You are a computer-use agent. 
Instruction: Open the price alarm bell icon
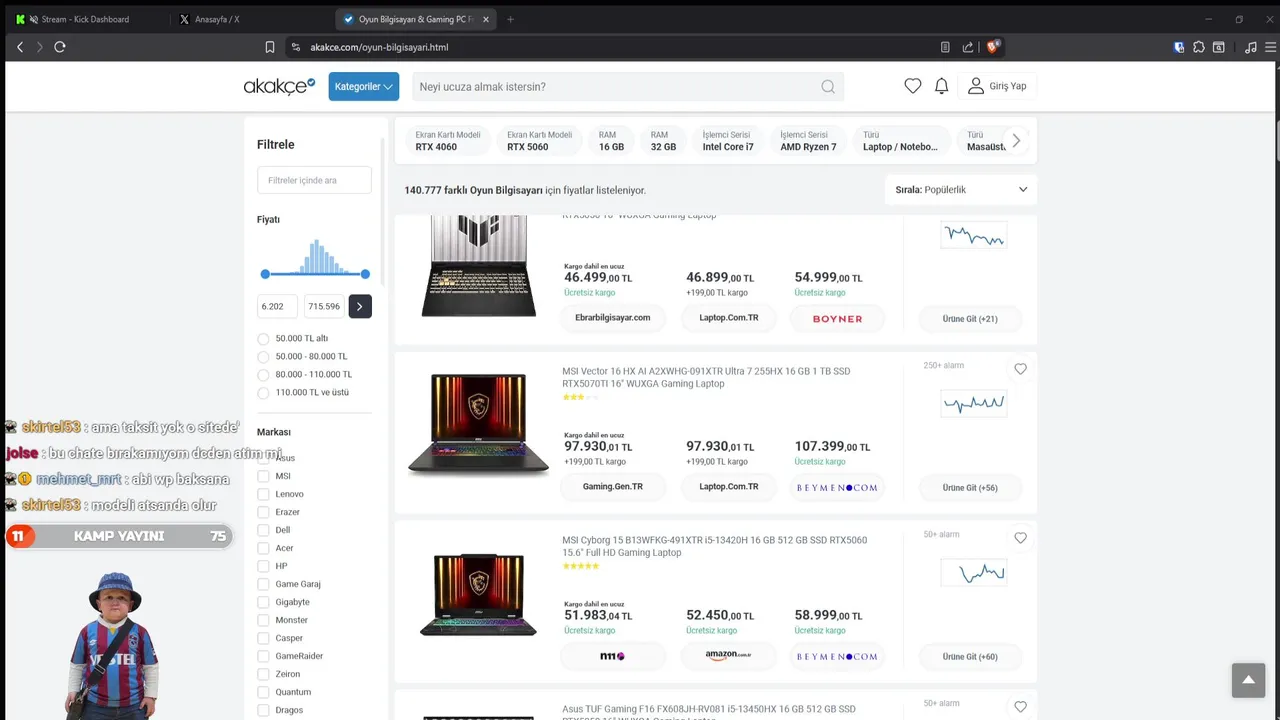point(941,86)
